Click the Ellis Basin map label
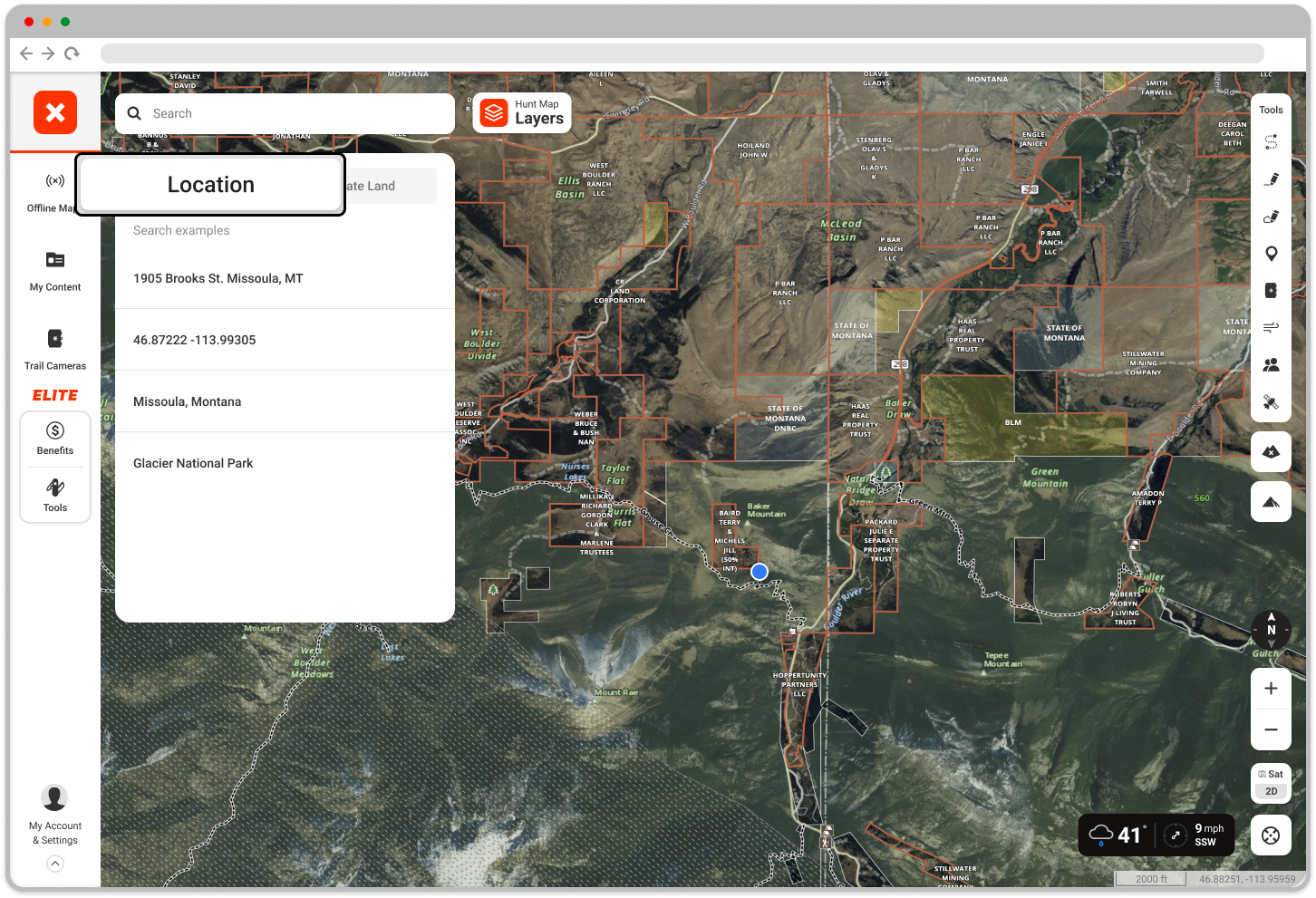Viewport: 1316px width, 898px height. [570, 188]
